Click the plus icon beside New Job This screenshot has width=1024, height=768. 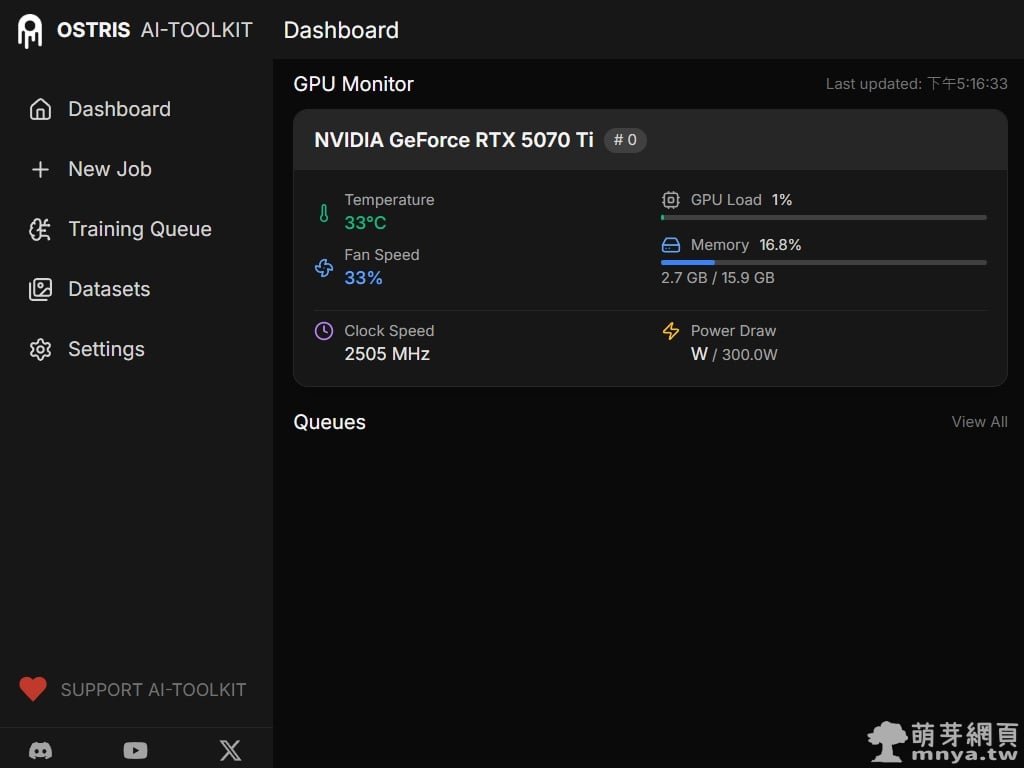40,170
